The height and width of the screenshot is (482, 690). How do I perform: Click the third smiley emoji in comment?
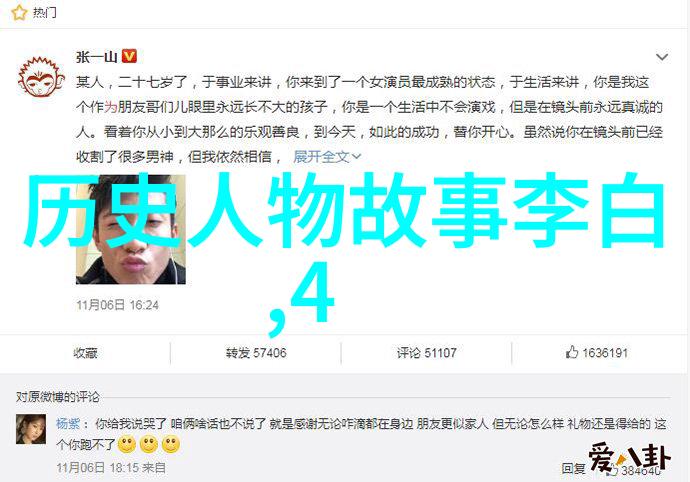click(x=171, y=445)
